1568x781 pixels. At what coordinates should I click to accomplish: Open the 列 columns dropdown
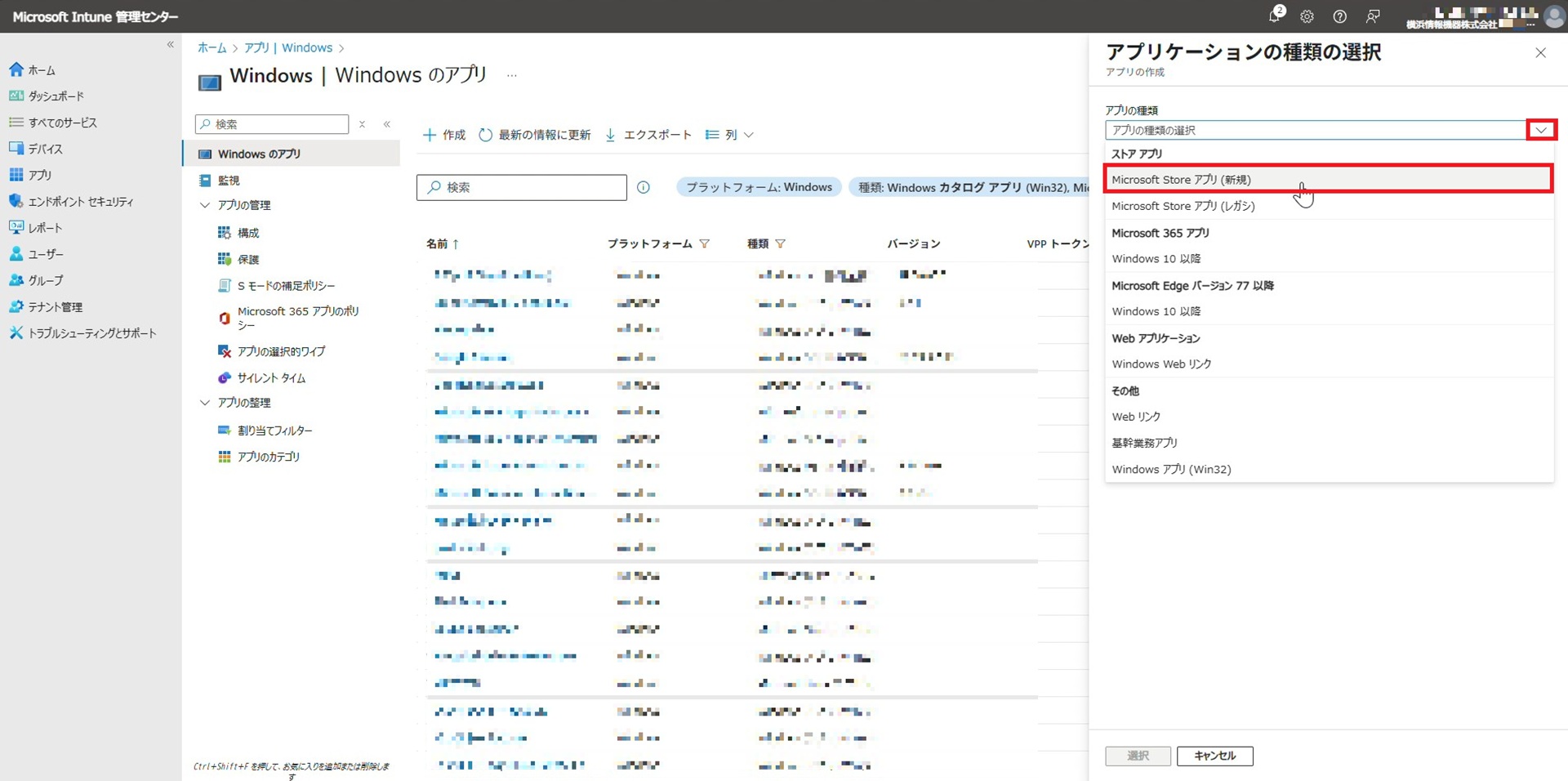(x=729, y=135)
